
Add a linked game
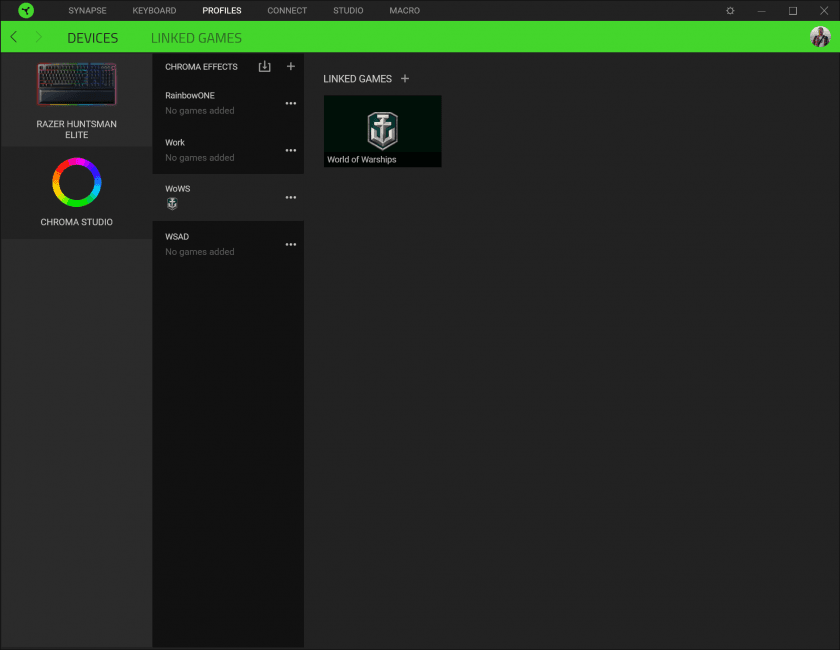coord(405,79)
